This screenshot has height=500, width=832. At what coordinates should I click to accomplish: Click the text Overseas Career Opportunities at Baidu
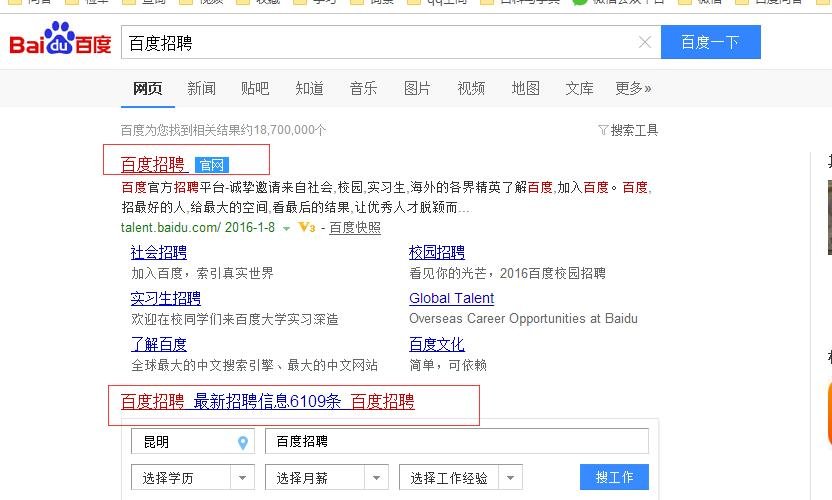523,318
